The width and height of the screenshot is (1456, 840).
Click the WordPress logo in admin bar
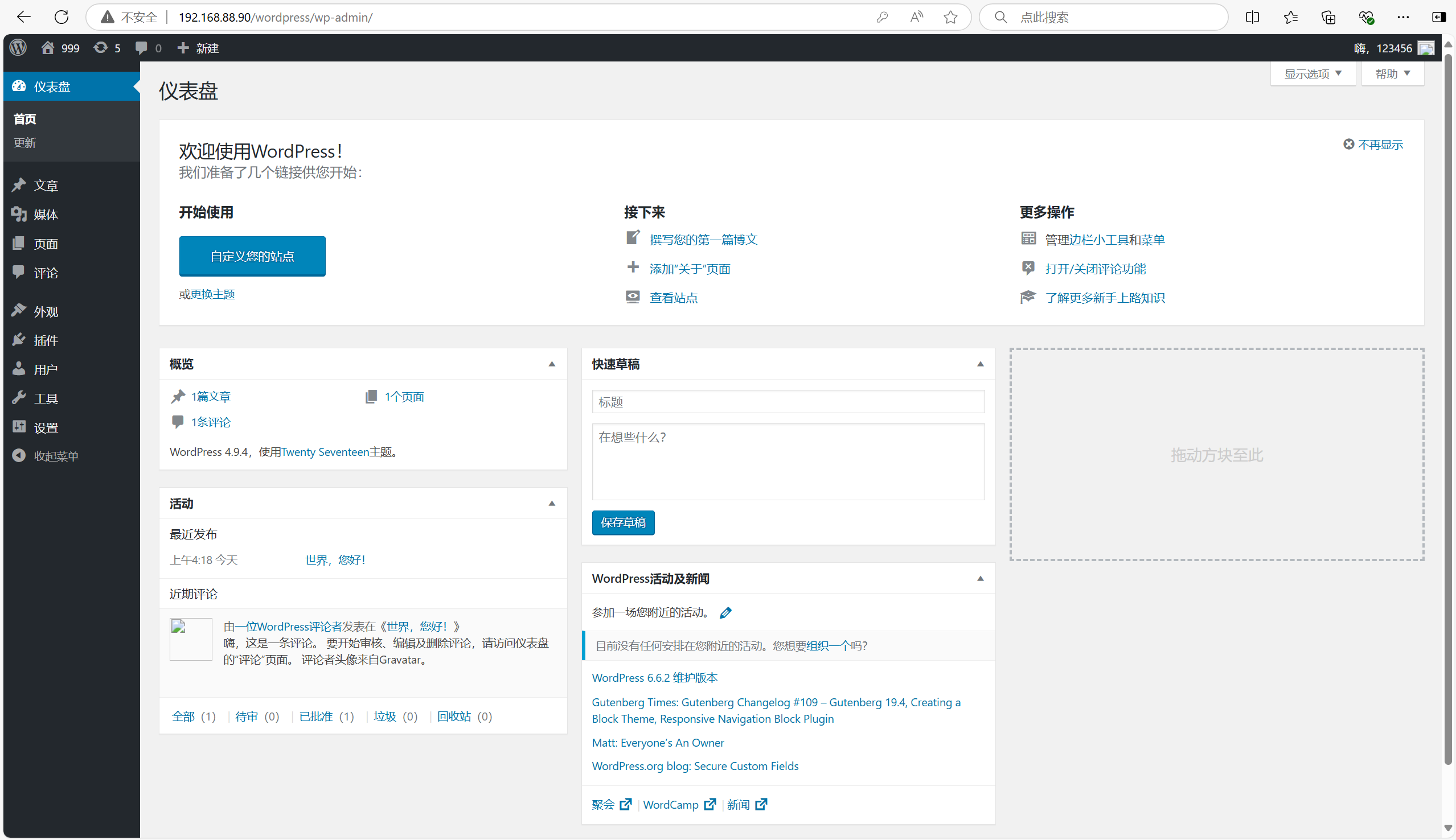[x=18, y=48]
